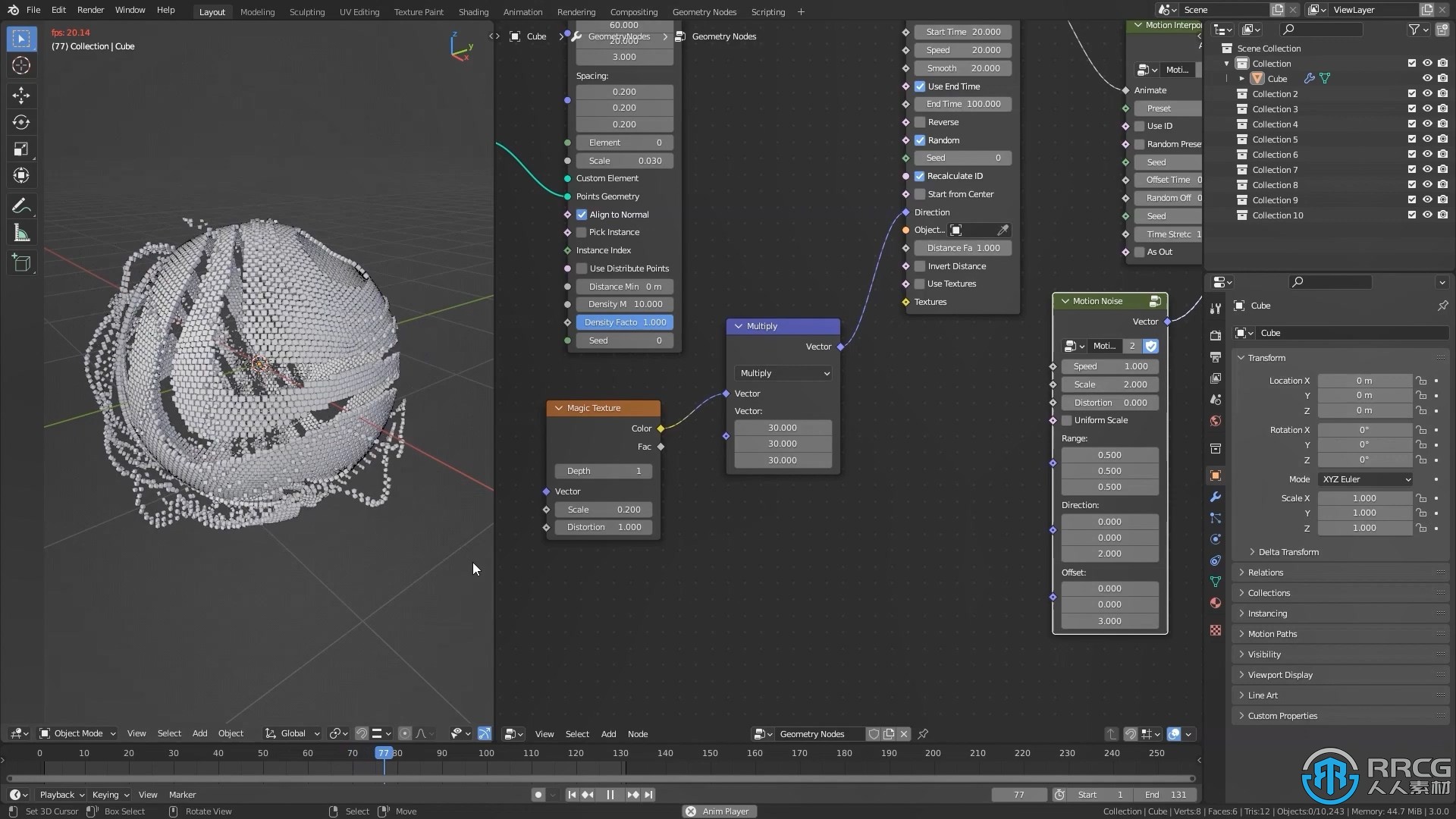1456x819 pixels.
Task: Enable the Reverse checkbox
Action: point(920,122)
